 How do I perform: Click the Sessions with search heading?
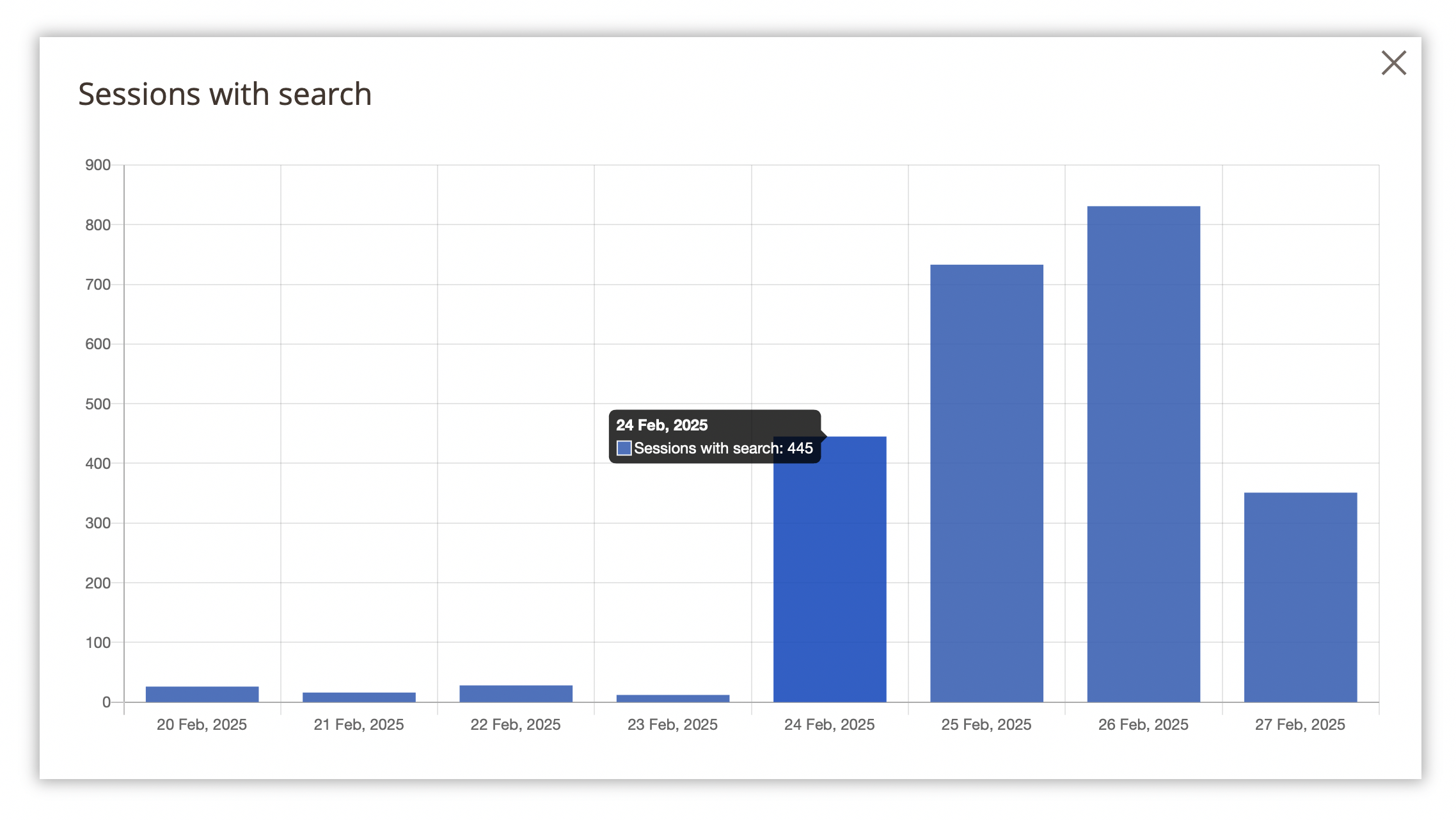(225, 95)
